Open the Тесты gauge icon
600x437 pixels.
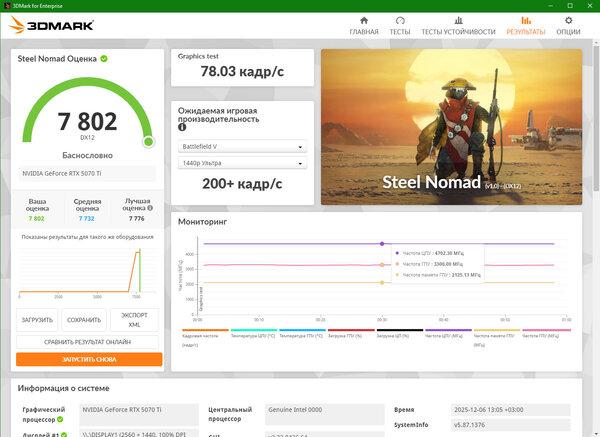pos(400,20)
